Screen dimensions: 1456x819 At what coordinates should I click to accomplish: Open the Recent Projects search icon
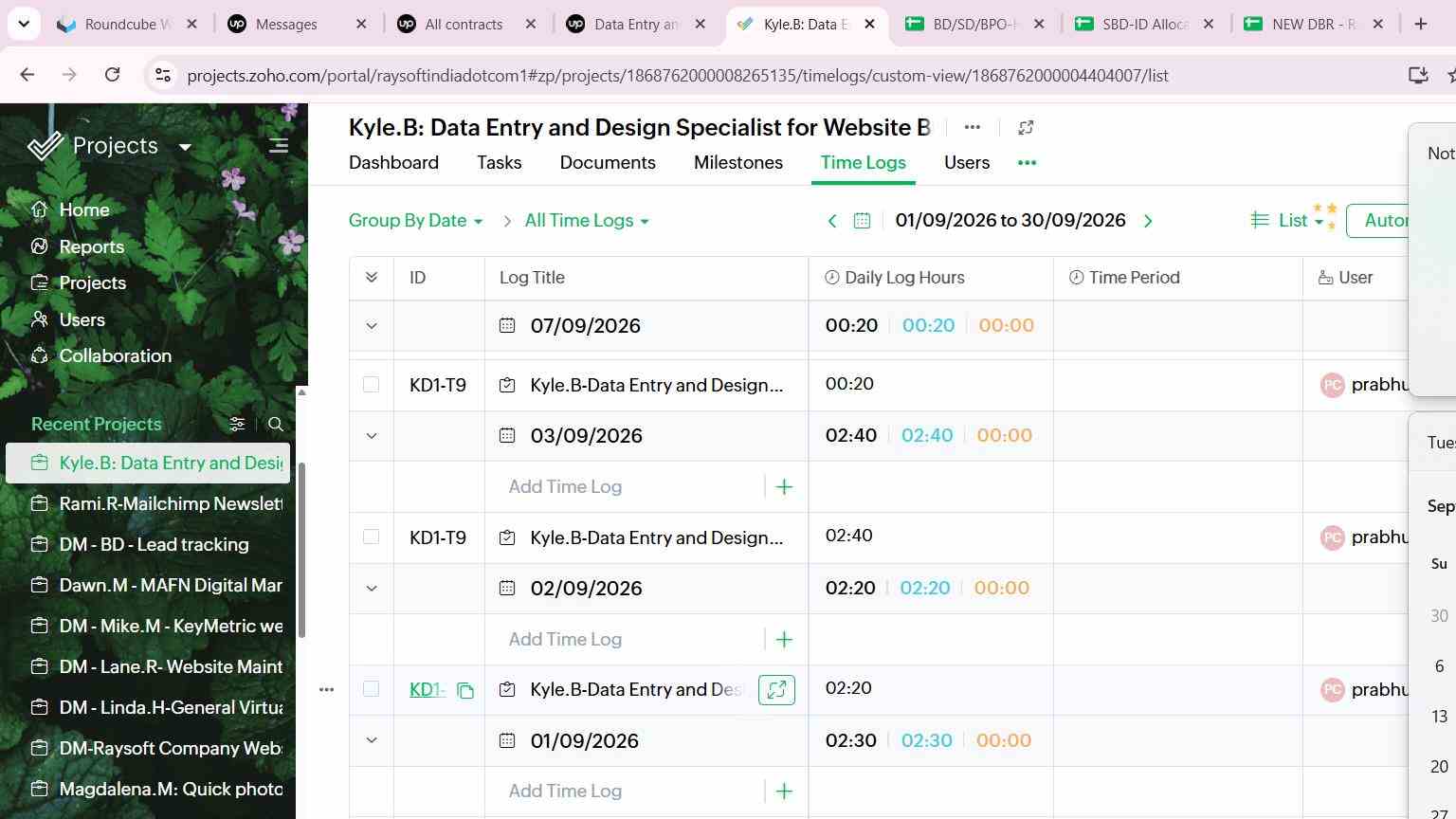[276, 425]
